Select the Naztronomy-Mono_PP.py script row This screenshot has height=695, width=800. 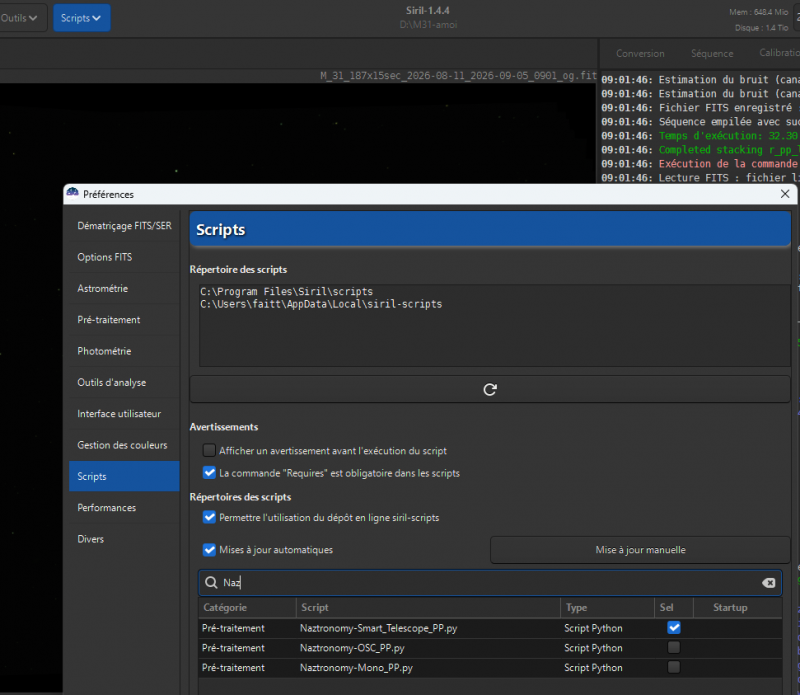coord(490,667)
